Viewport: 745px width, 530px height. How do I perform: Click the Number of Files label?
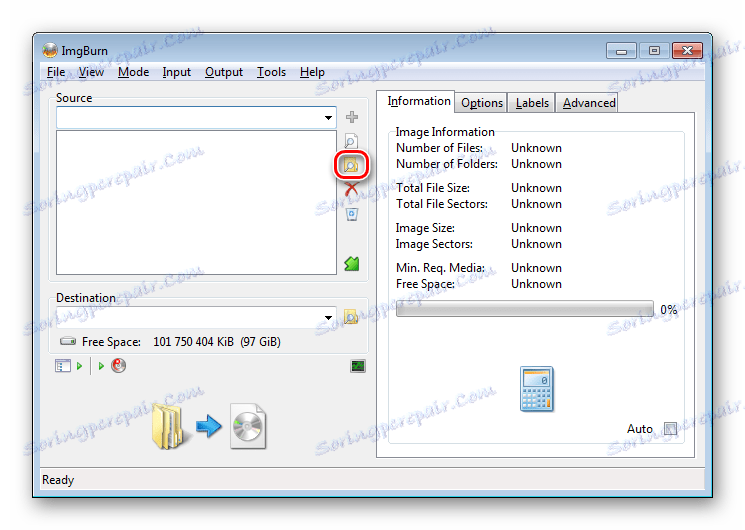pos(439,148)
